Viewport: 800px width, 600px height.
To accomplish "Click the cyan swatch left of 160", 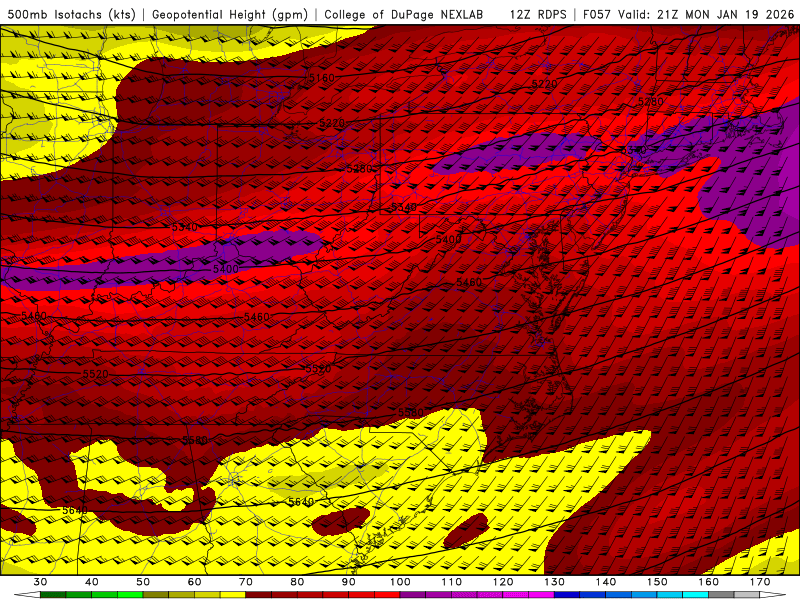I will point(695,594).
